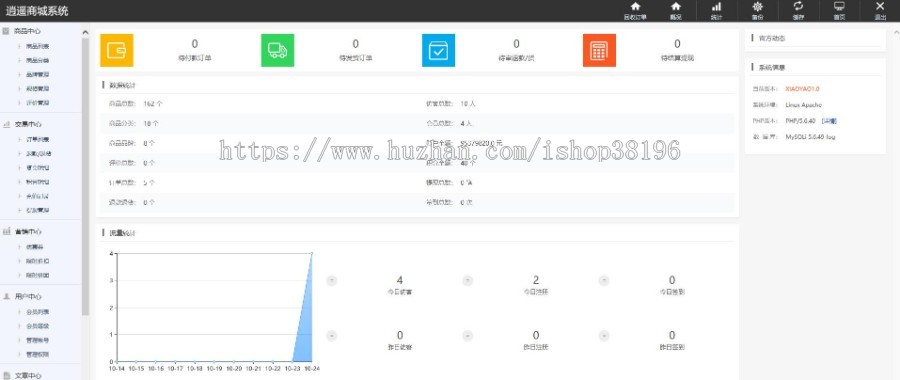Click the gear icon in the top bar
The height and width of the screenshot is (380, 900).
click(758, 6)
